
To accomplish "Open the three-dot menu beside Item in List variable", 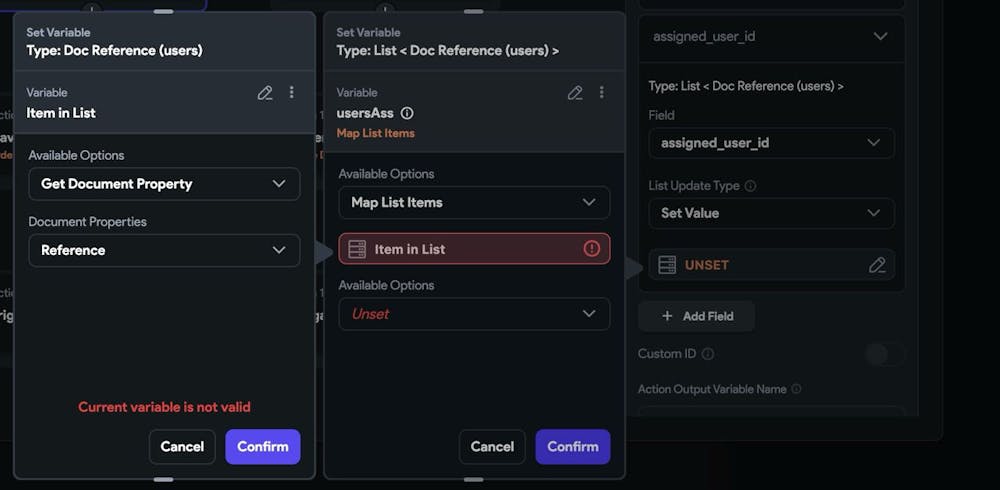I will pyautogui.click(x=292, y=93).
